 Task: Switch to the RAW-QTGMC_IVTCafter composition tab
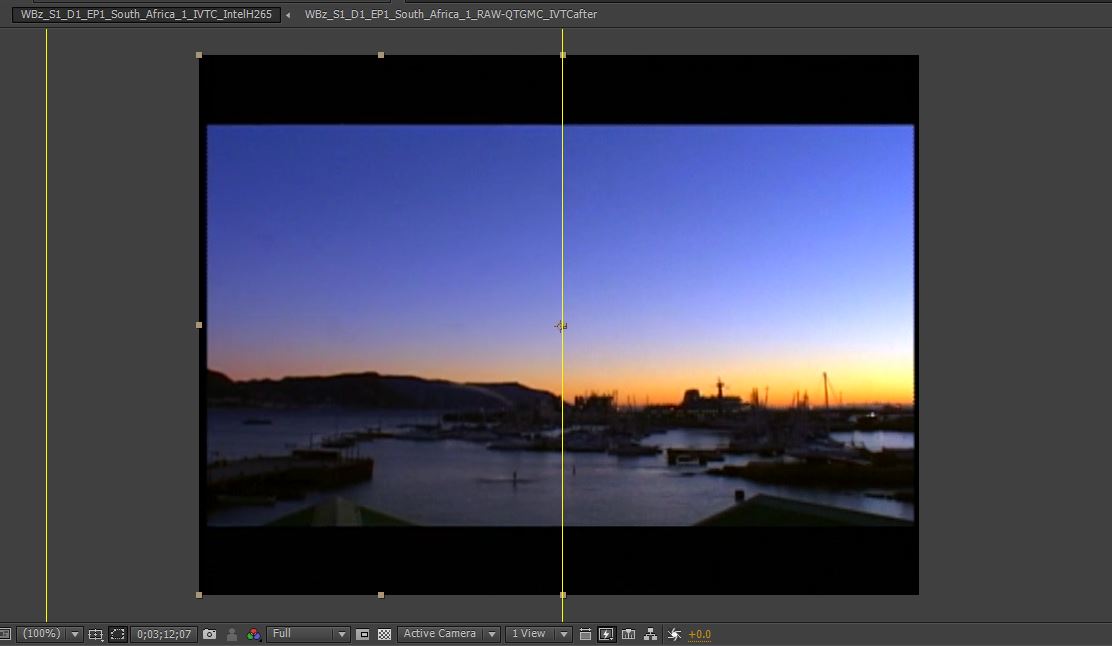(450, 15)
